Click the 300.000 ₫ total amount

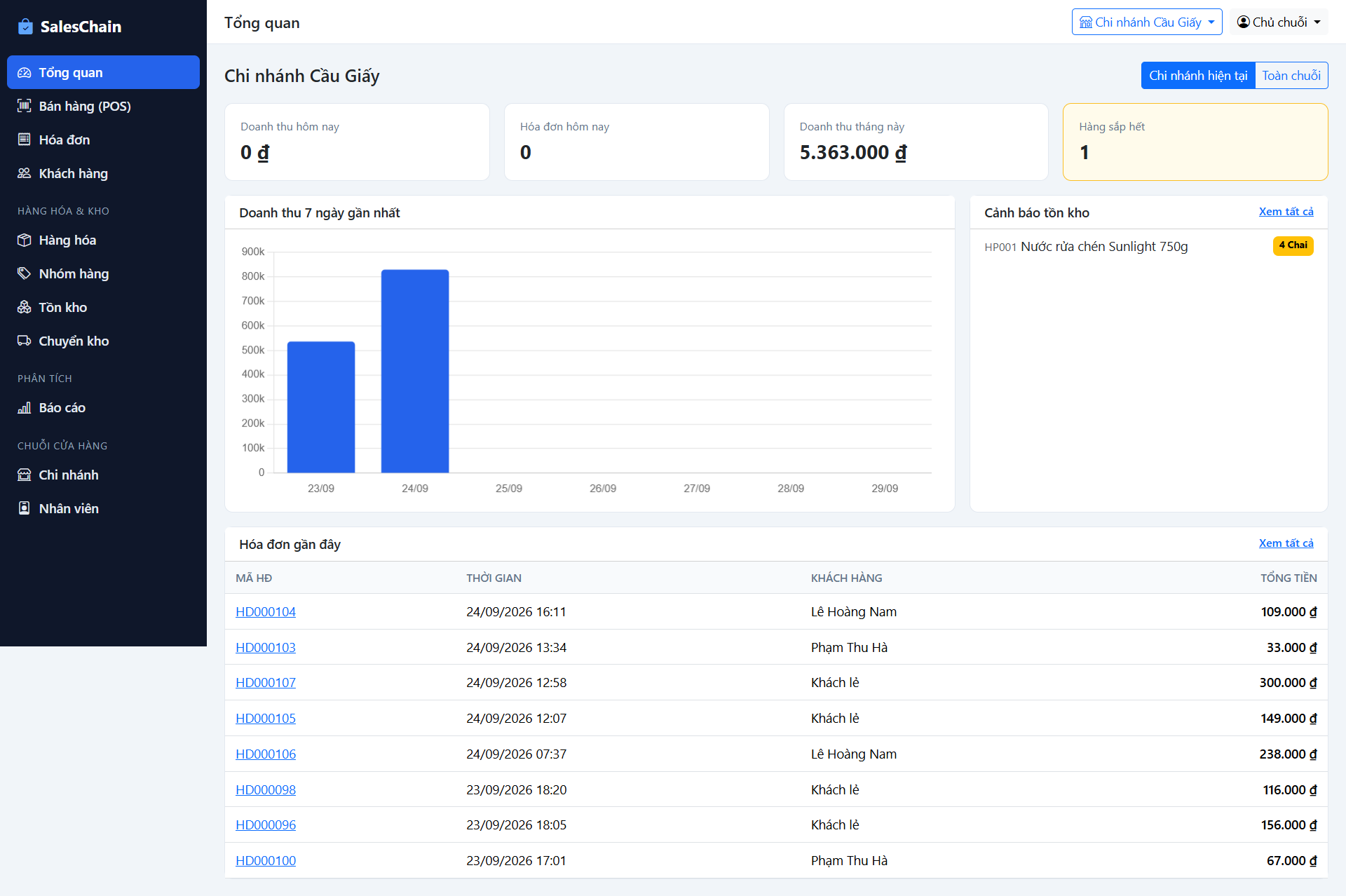pyautogui.click(x=1288, y=683)
